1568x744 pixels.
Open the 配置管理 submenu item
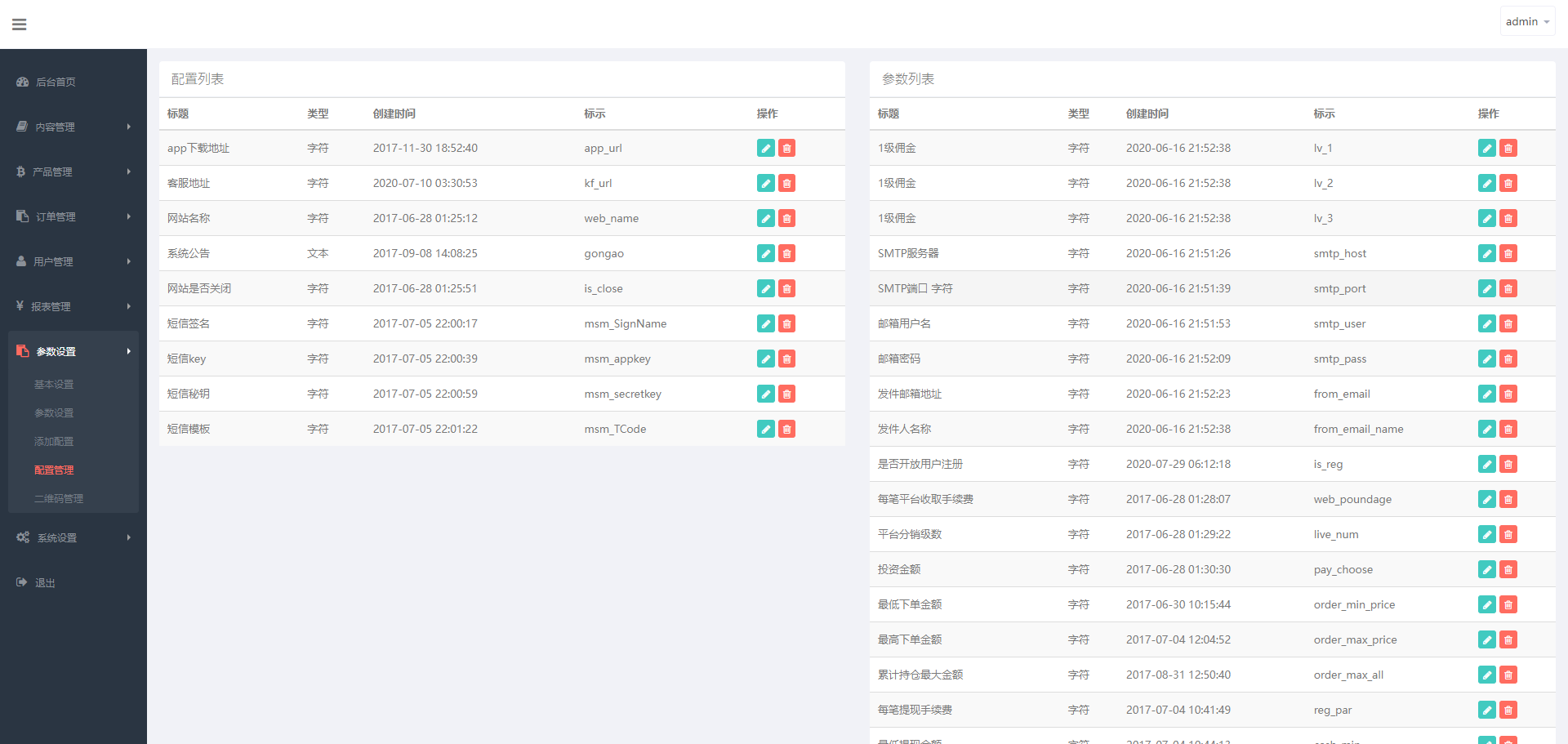coord(54,470)
